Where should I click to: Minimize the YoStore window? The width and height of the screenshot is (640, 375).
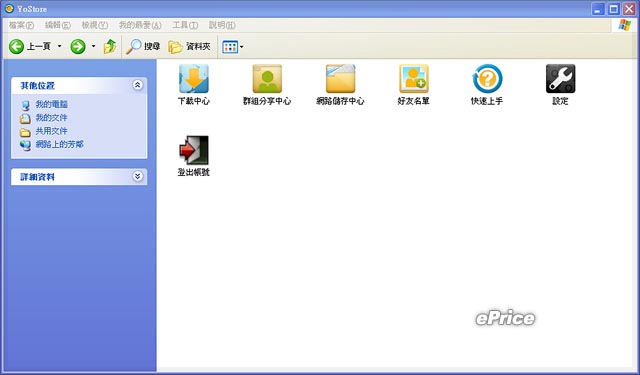tap(598, 9)
